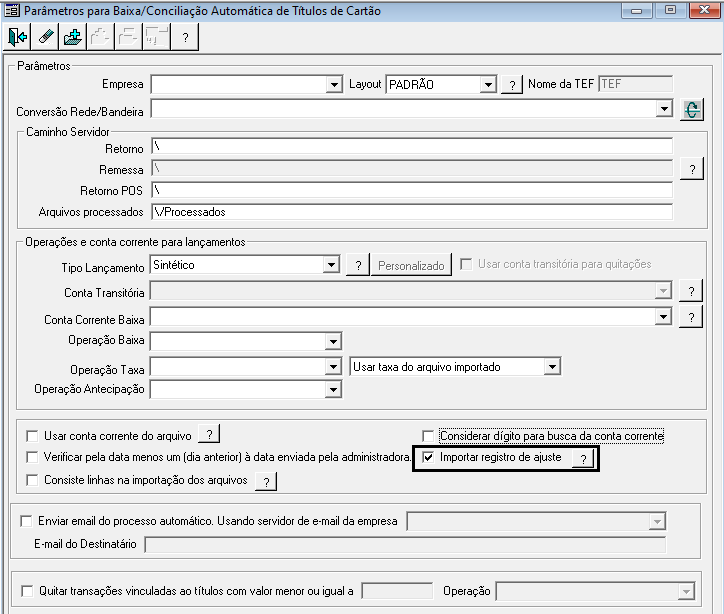Close the parameters window
The image size is (724, 614).
pos(704,10)
